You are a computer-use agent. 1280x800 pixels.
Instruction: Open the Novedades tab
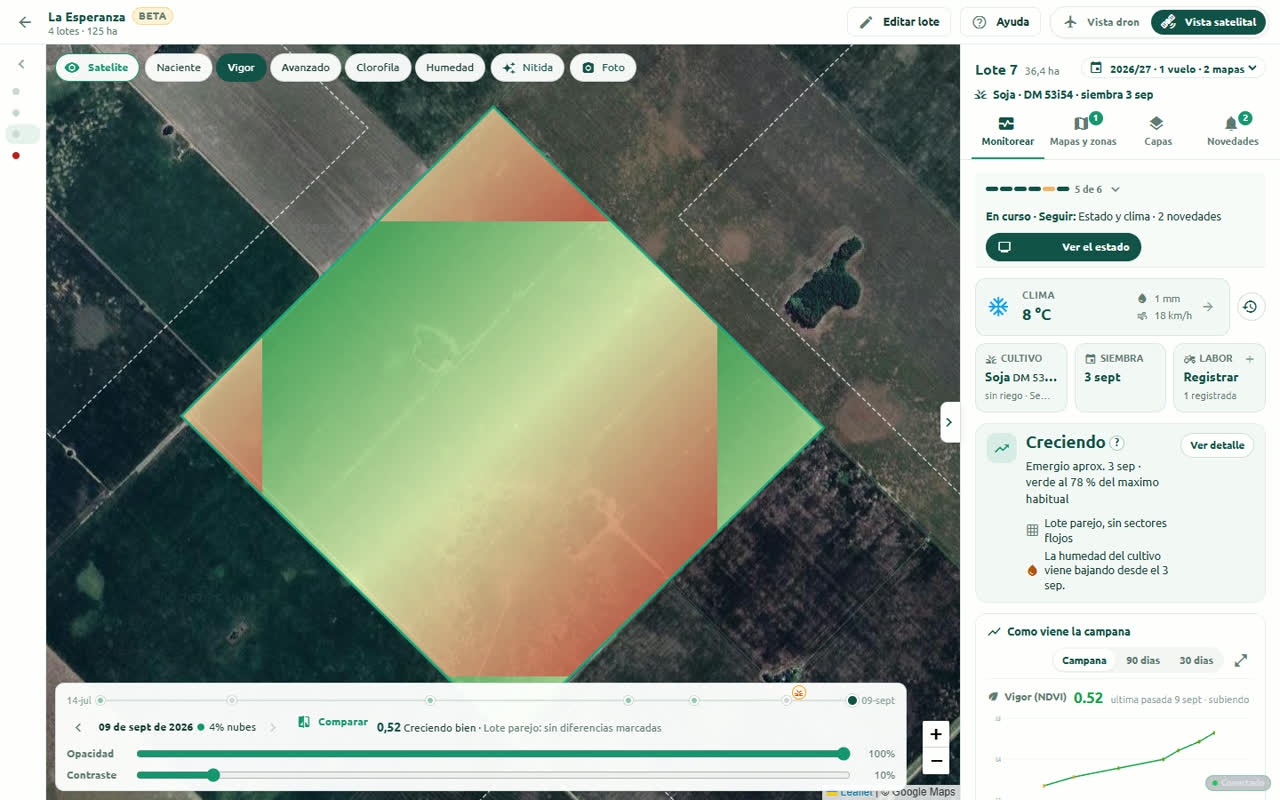[x=1232, y=132]
